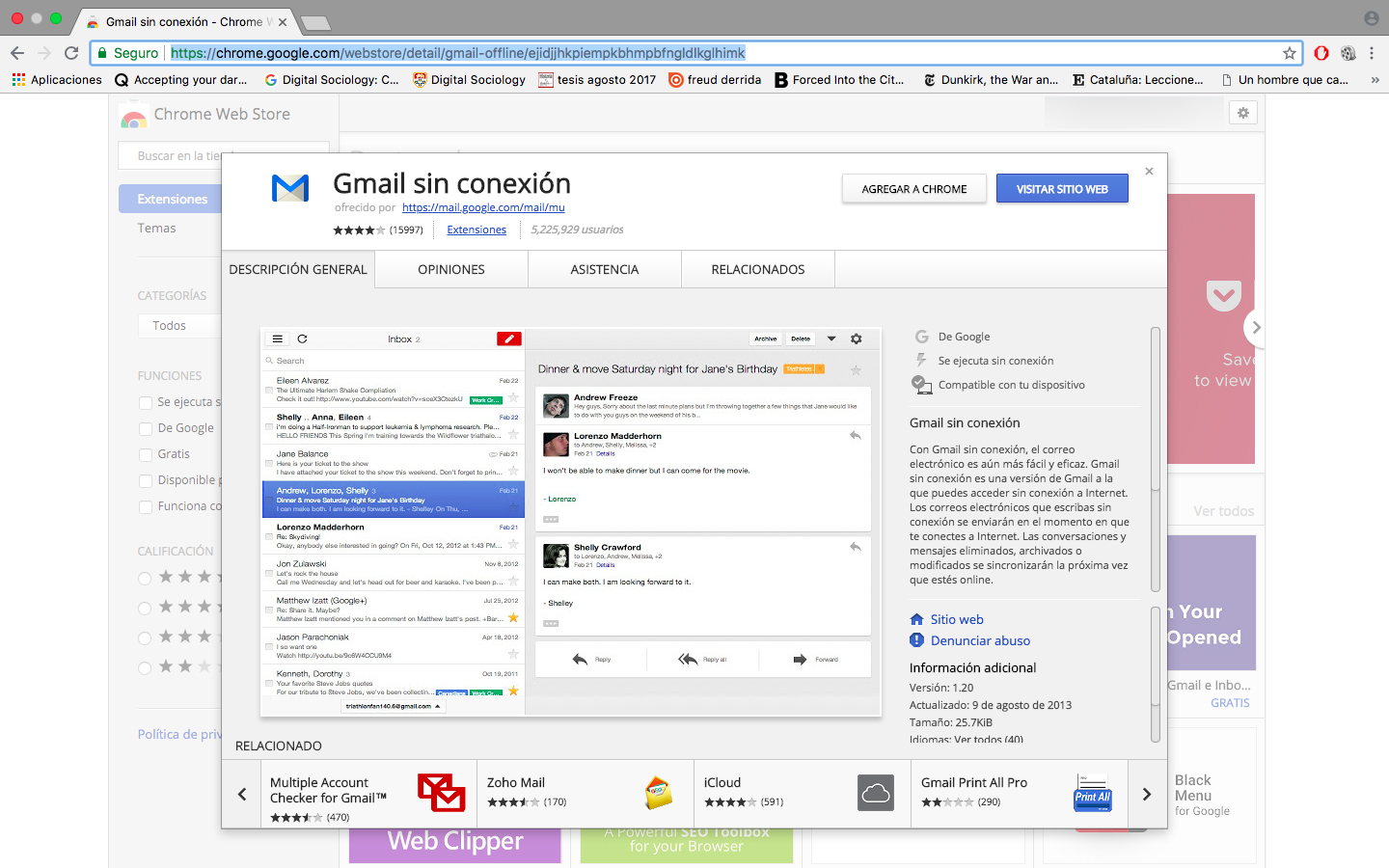Open the Relacionados tab

point(757,269)
